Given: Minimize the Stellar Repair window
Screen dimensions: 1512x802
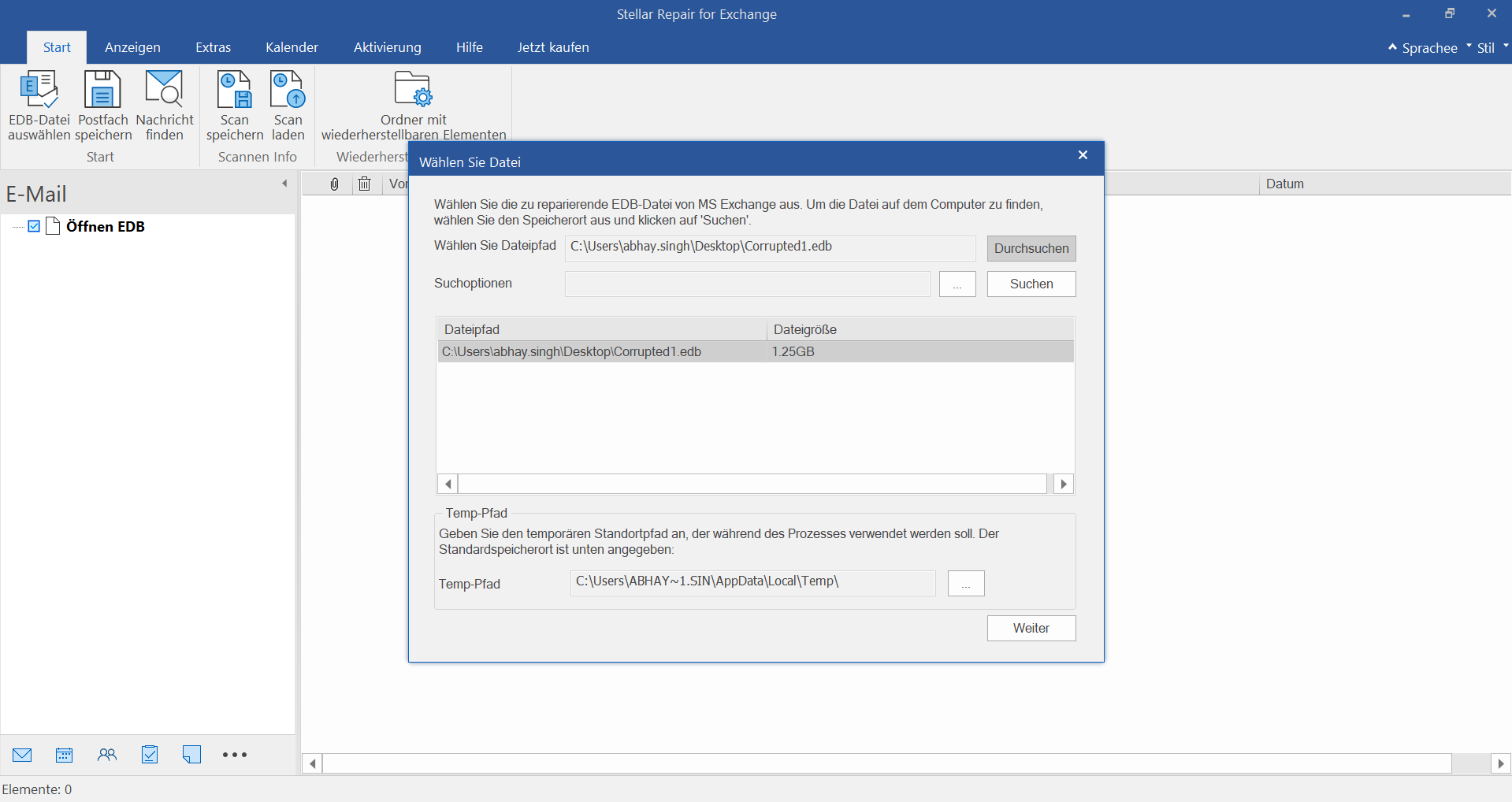Looking at the screenshot, I should pos(1406,14).
